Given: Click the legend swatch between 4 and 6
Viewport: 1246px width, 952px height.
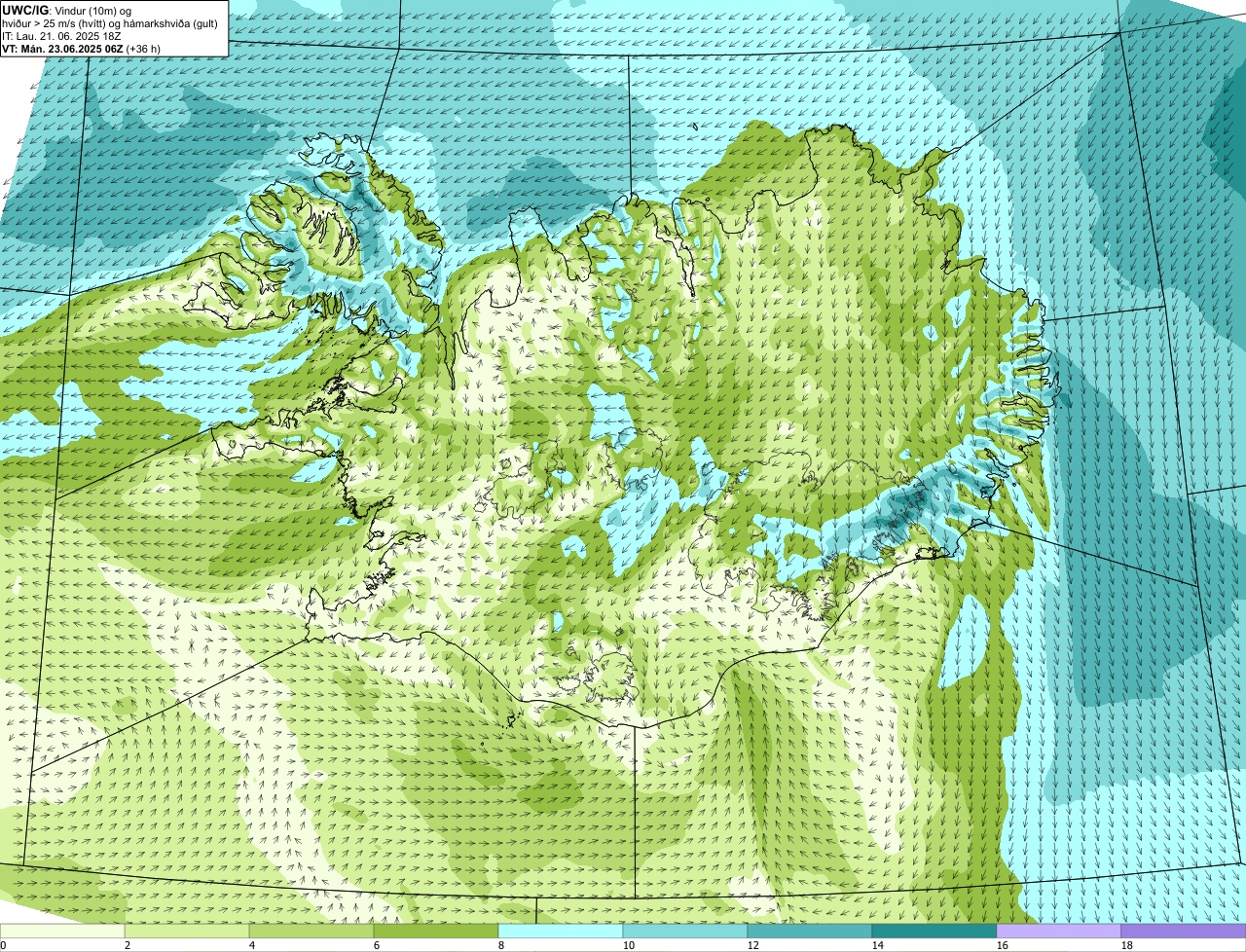Looking at the screenshot, I should coord(311,932).
